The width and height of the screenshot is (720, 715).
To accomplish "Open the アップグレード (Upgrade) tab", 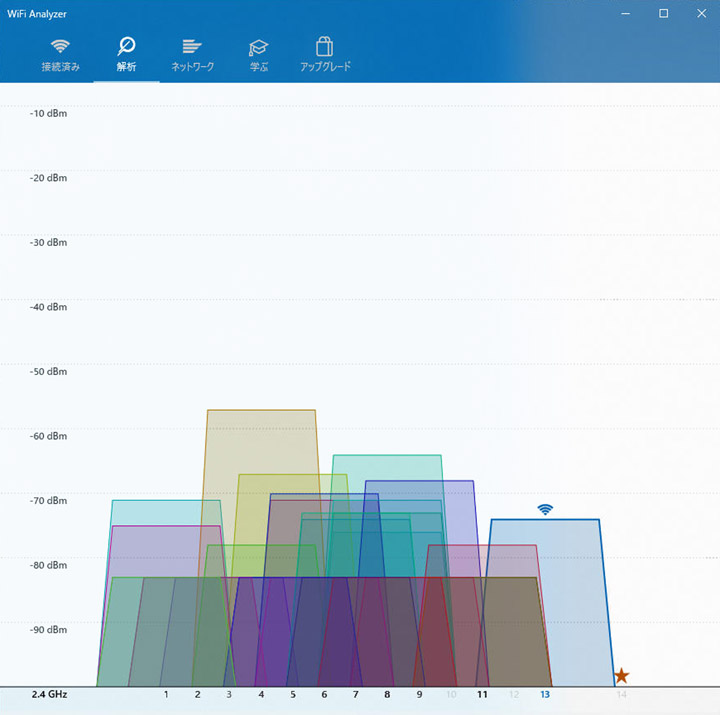I will [x=325, y=56].
